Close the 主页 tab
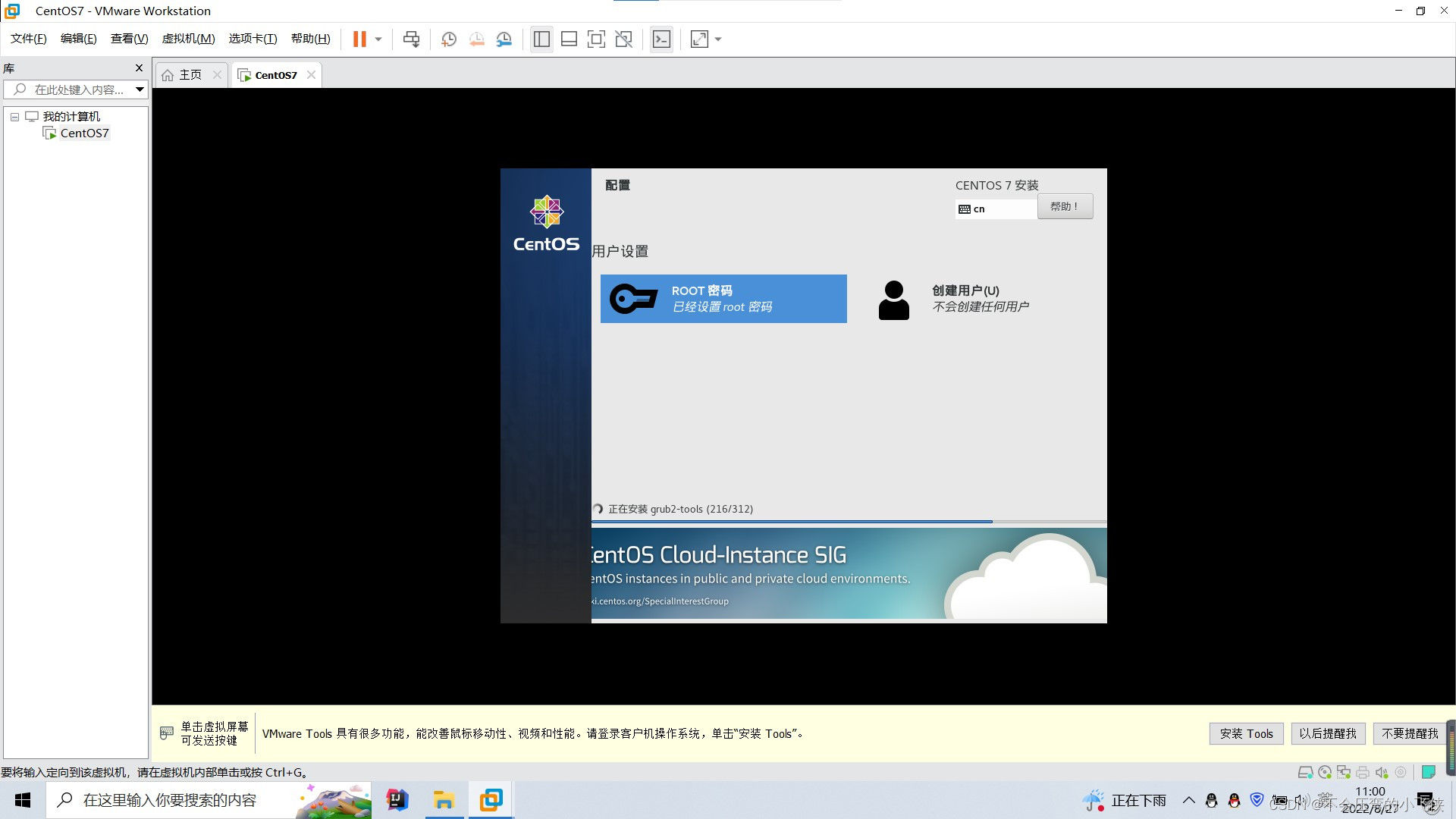 point(218,74)
